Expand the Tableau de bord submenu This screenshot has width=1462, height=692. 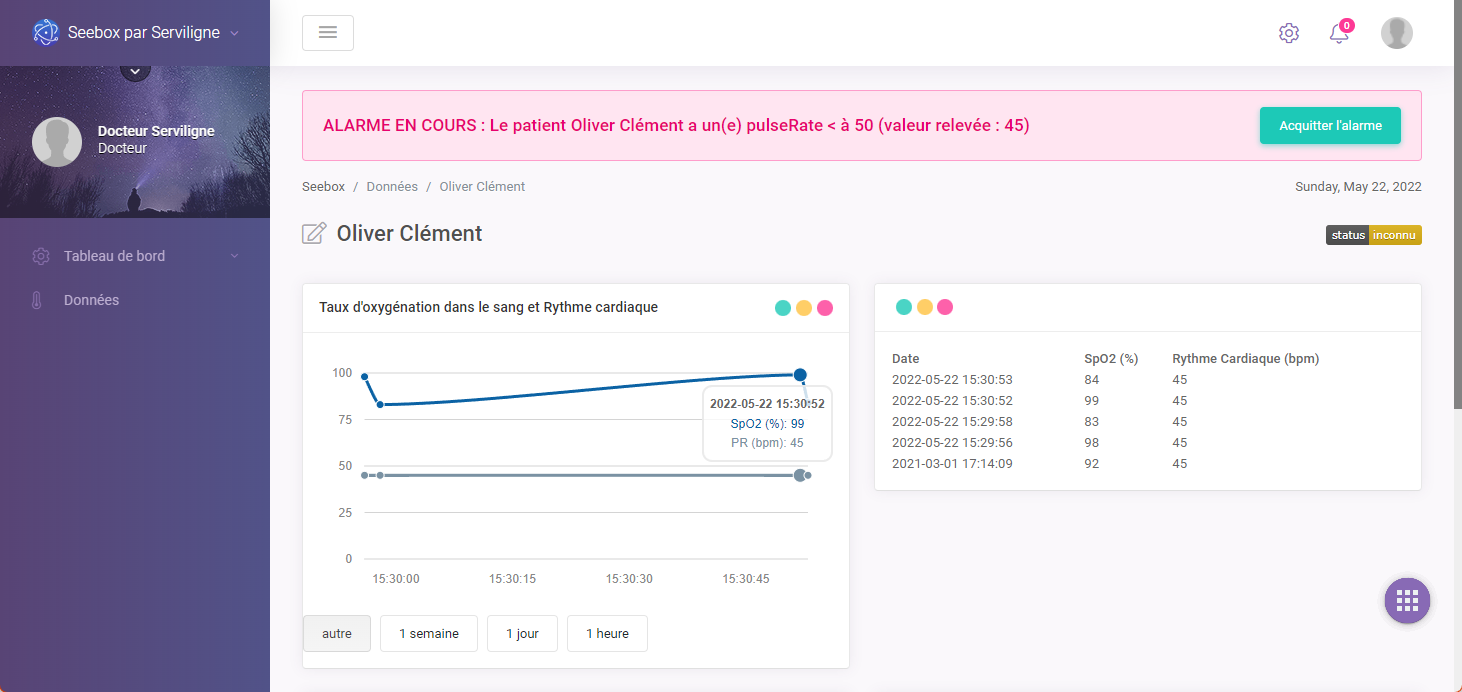coord(234,255)
